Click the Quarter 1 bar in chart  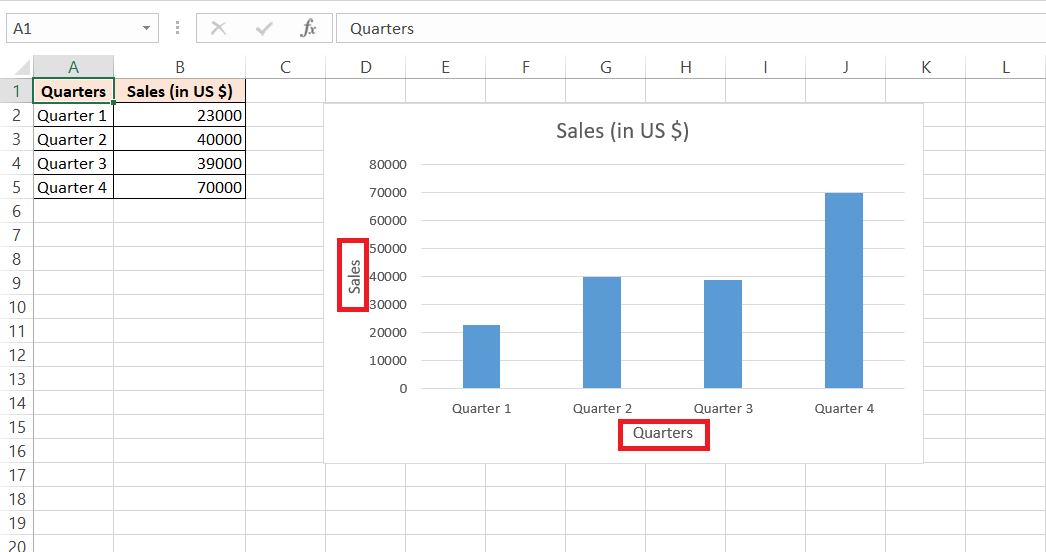click(481, 356)
